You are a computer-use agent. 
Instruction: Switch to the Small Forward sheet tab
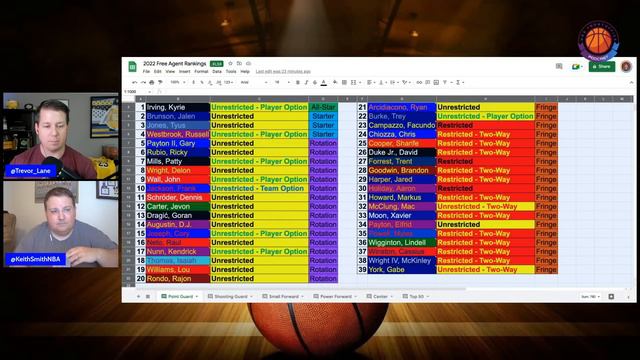pyautogui.click(x=283, y=296)
